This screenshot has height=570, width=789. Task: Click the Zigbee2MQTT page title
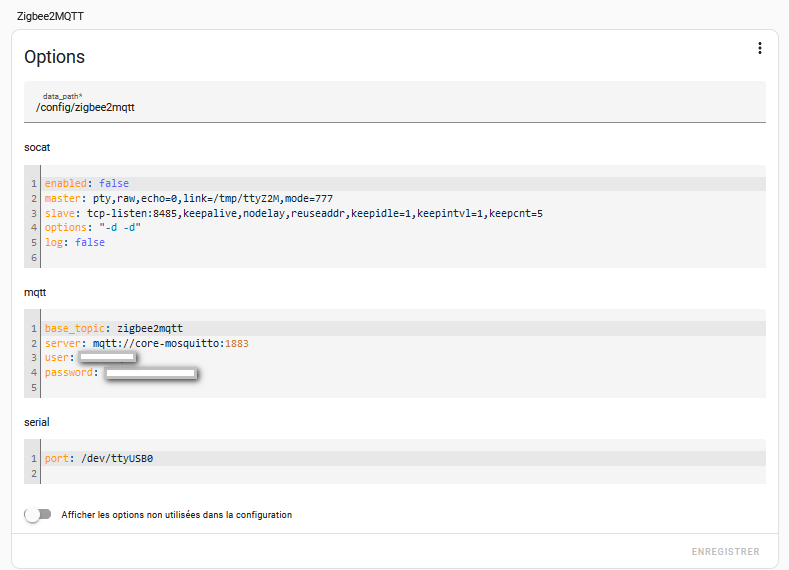50,16
